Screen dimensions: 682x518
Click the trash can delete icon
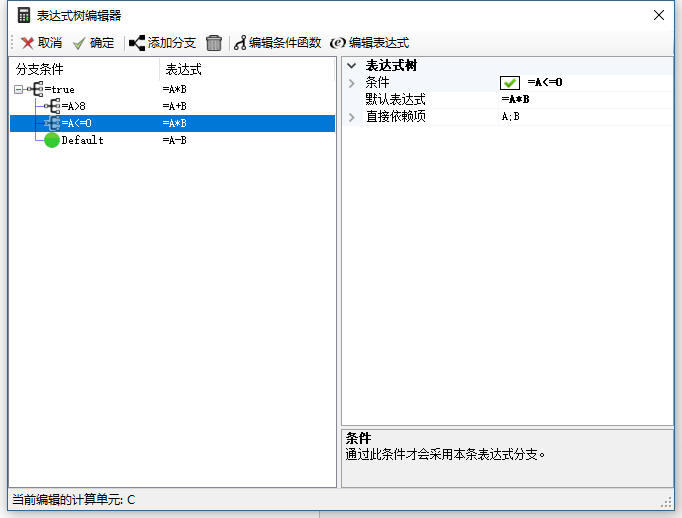click(214, 43)
